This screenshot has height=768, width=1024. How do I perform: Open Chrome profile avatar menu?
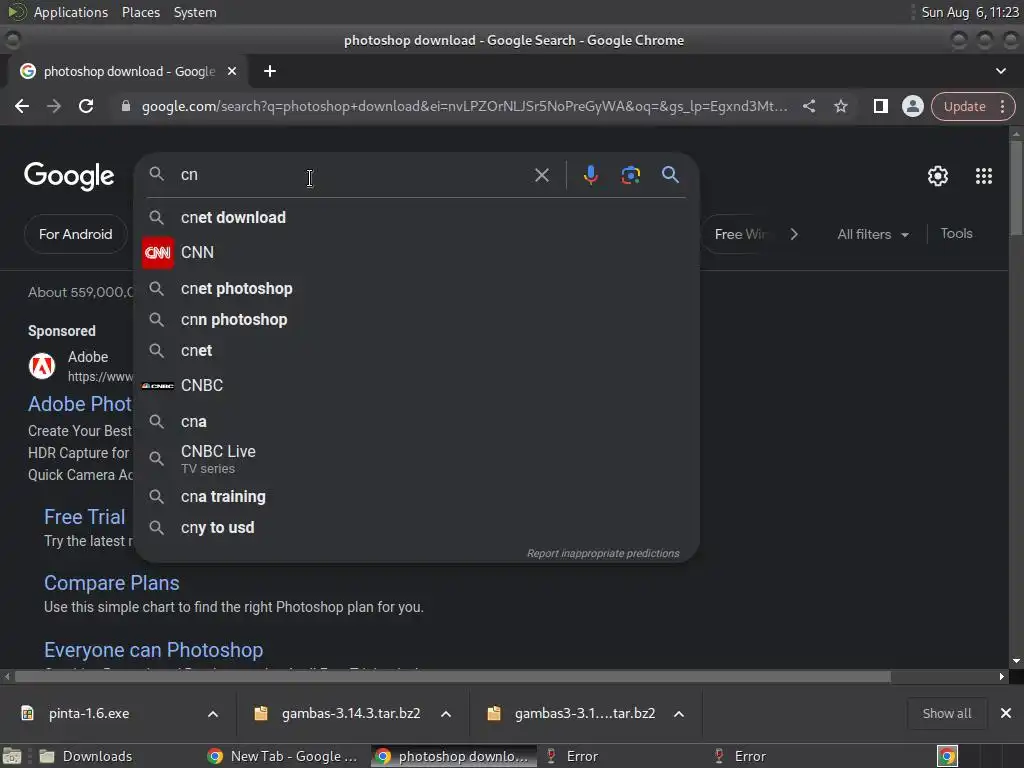[x=912, y=106]
